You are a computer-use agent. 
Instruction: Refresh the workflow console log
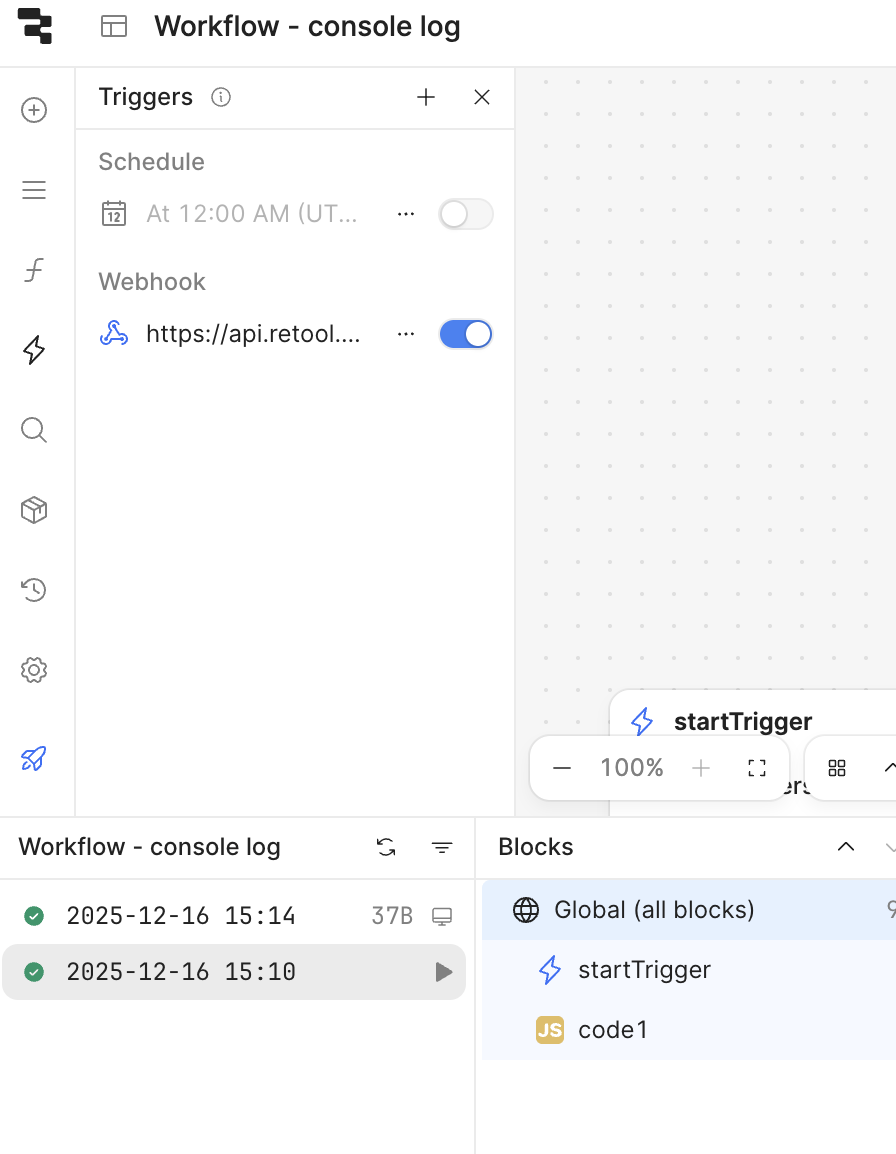[x=386, y=847]
